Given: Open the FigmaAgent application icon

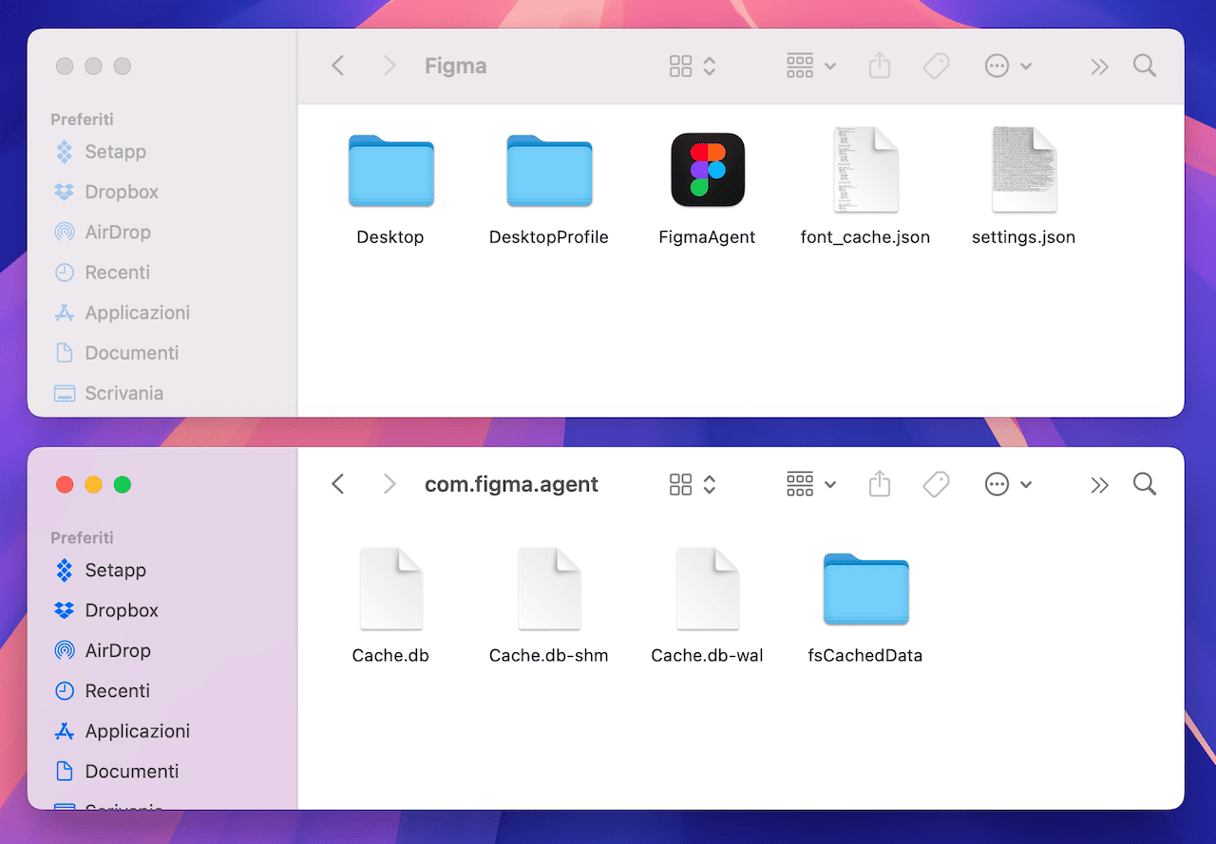Looking at the screenshot, I should coord(707,170).
